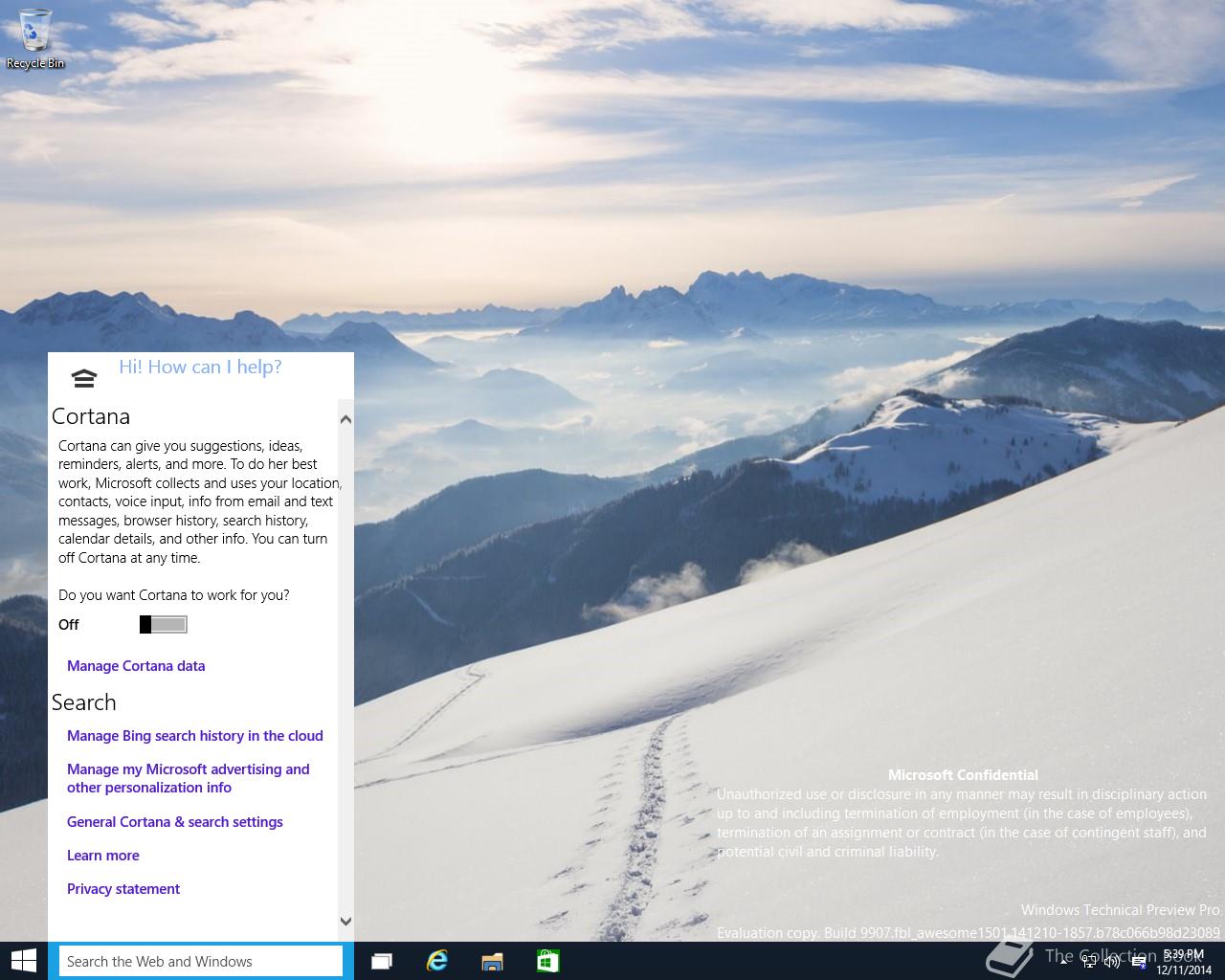Open Manage my Microsoft advertising personalization info
Screen dimensions: 1225x980
point(189,778)
